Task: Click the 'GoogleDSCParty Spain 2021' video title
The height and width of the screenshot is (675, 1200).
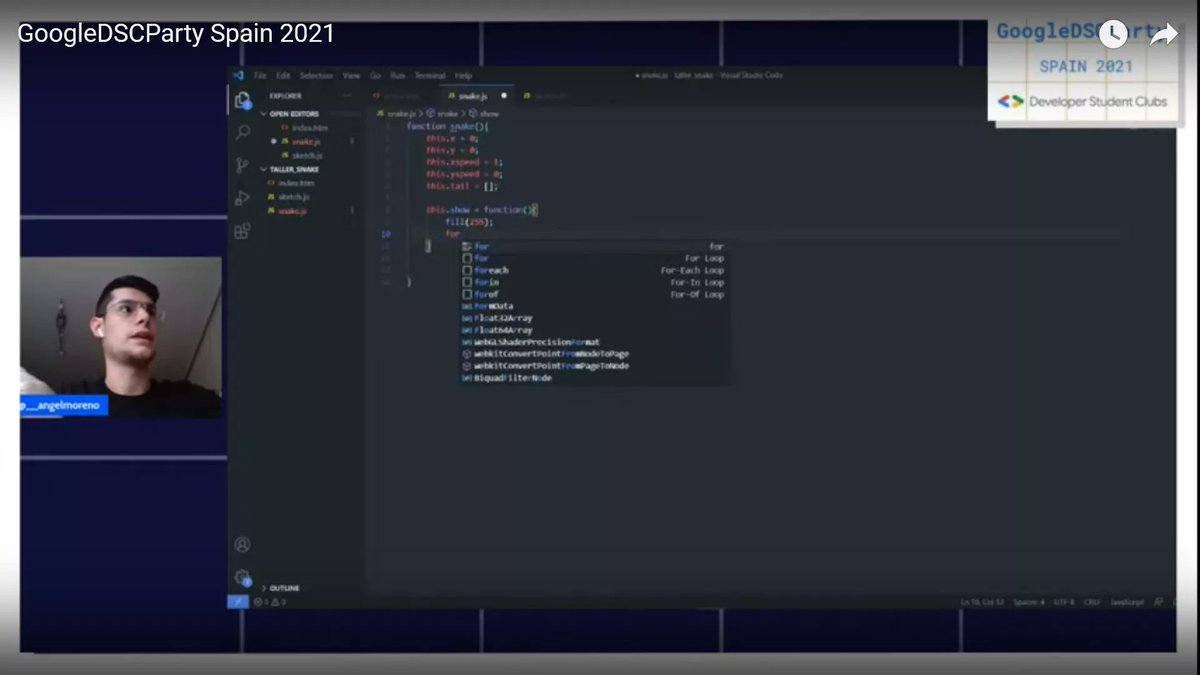Action: point(176,34)
